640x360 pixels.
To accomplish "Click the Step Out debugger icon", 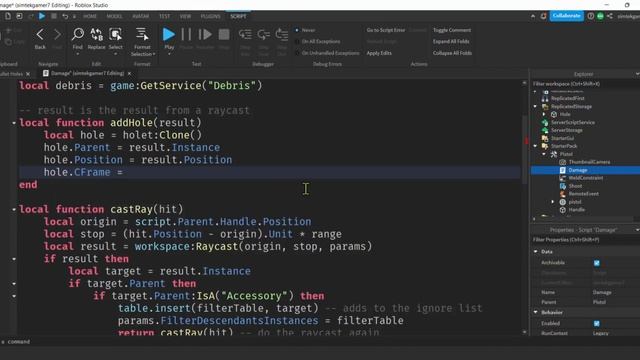I will (282, 34).
